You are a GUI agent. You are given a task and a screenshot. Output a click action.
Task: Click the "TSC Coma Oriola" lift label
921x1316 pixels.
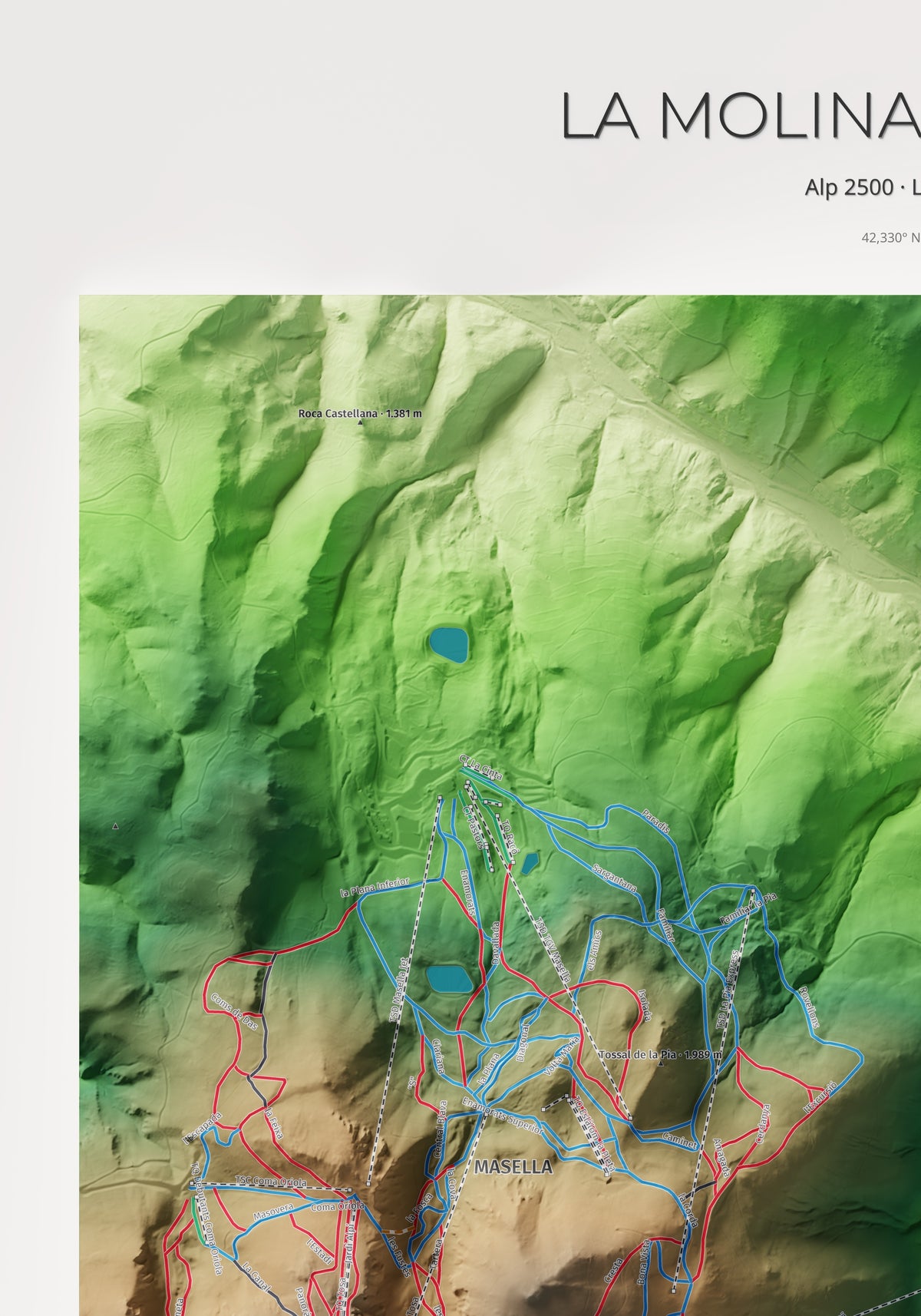pos(270,1182)
